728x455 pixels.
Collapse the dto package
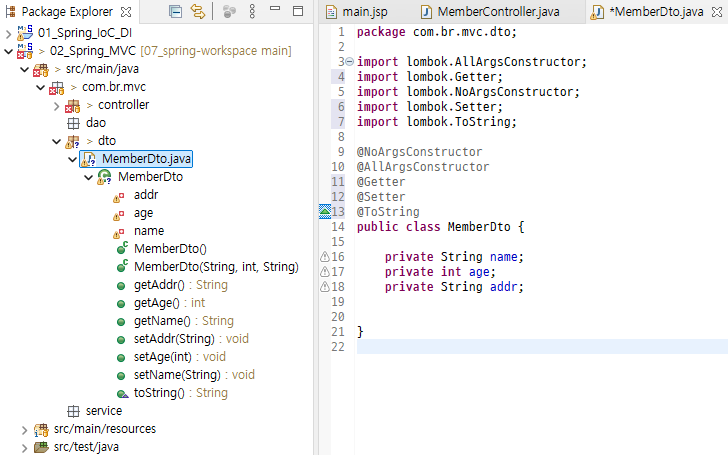click(57, 141)
